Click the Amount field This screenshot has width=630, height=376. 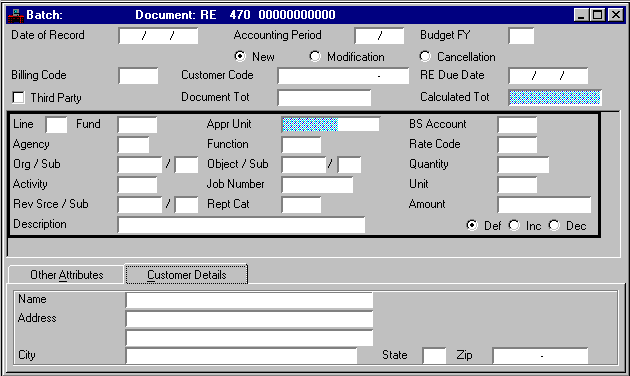pyautogui.click(x=544, y=205)
